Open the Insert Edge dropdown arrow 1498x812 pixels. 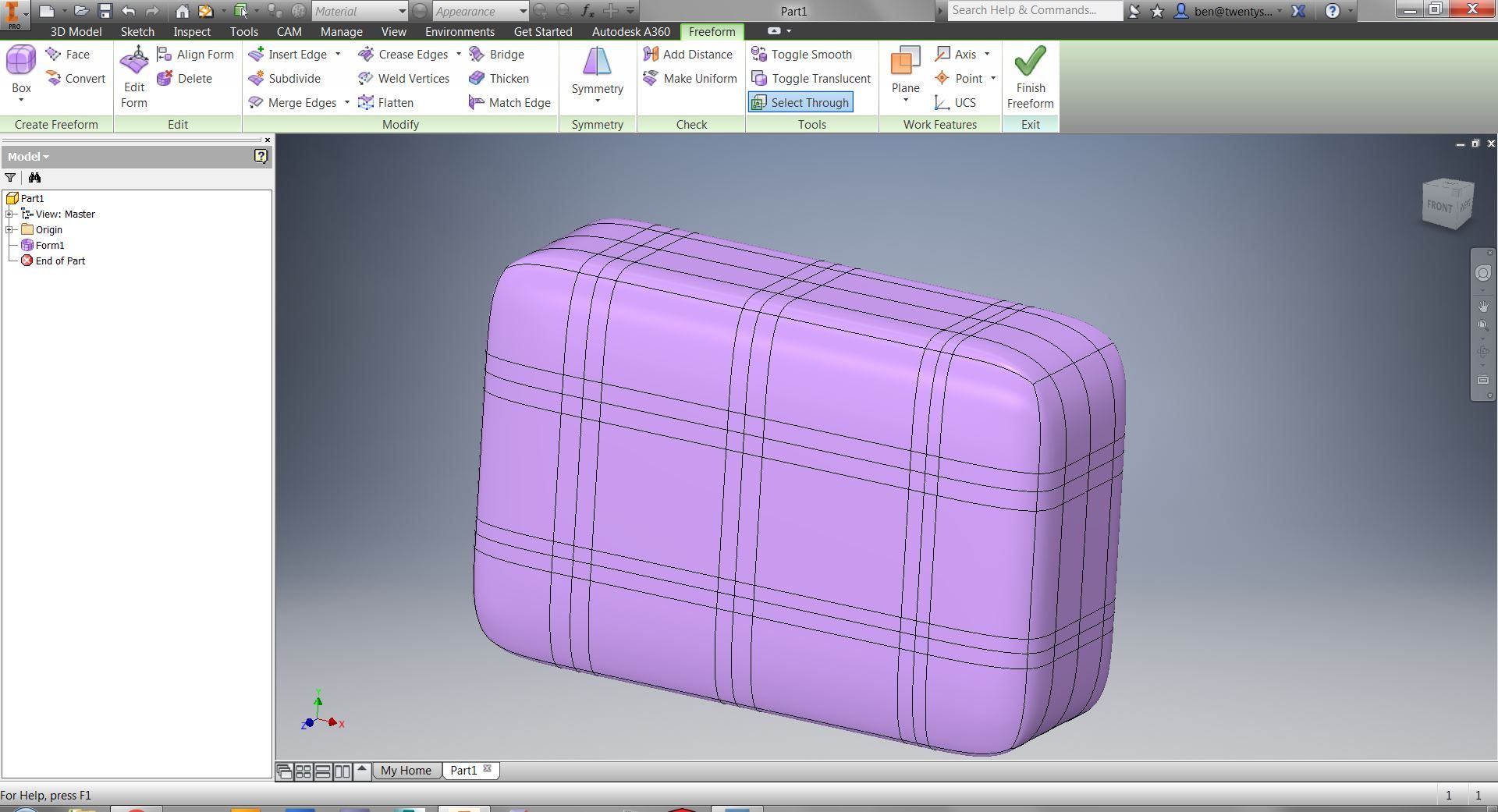point(339,54)
